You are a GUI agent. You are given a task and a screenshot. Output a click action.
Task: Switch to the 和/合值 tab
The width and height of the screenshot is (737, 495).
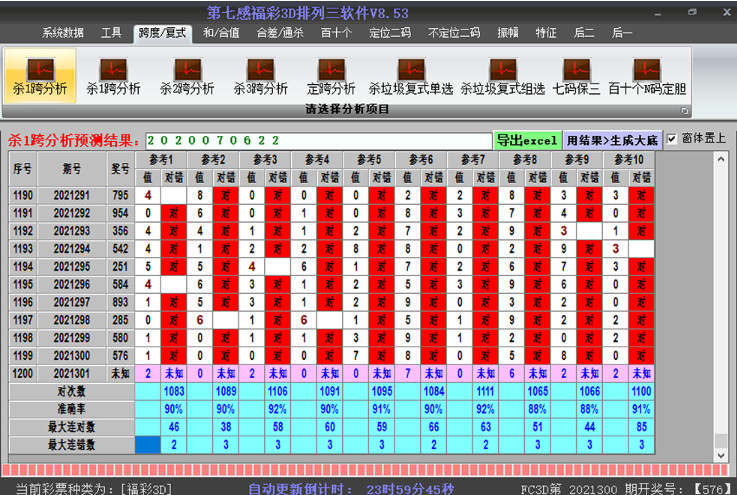(x=221, y=33)
